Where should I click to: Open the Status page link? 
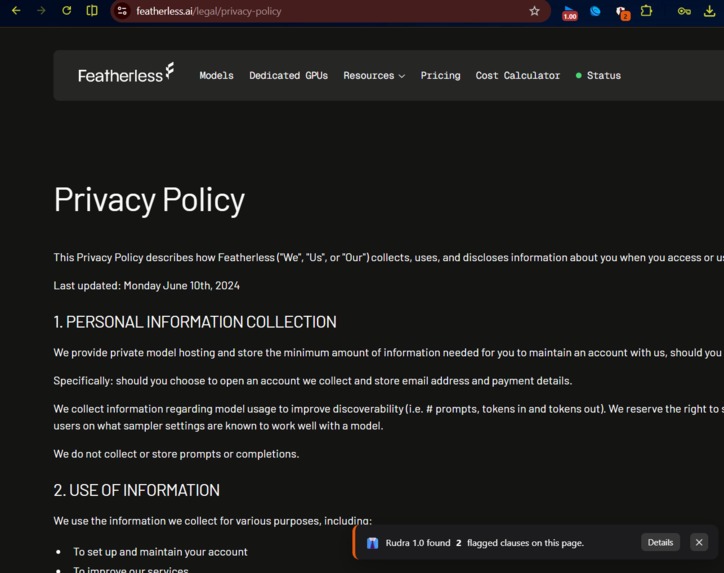pyautogui.click(x=598, y=75)
